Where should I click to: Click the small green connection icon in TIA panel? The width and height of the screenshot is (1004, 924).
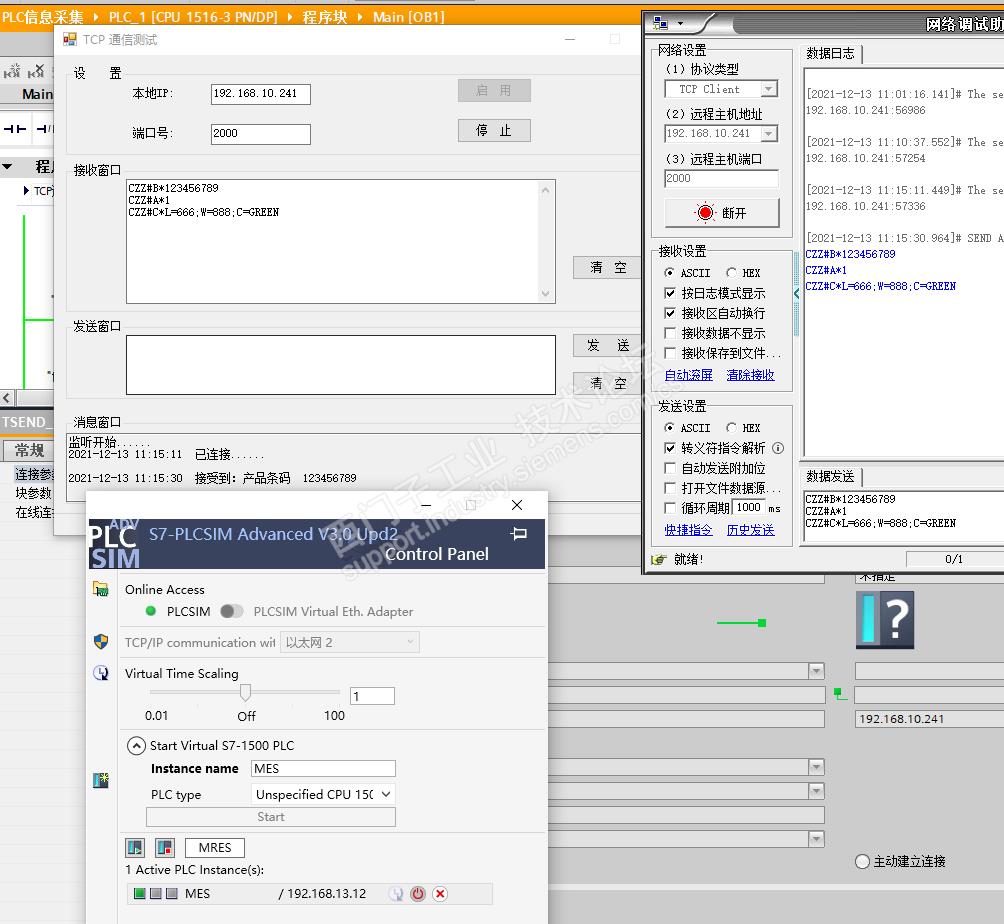[840, 693]
